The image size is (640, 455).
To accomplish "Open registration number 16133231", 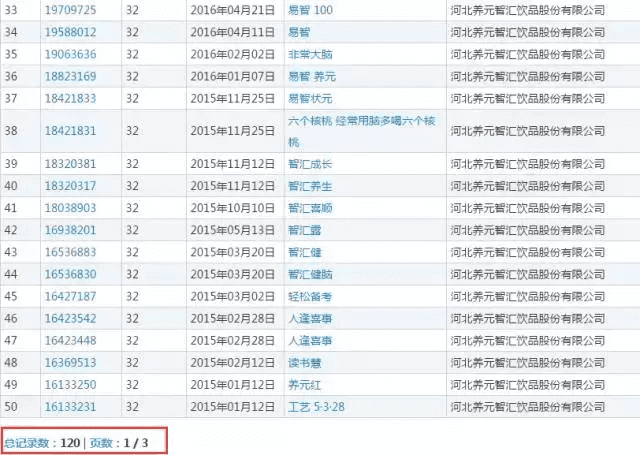I will pos(70,406).
